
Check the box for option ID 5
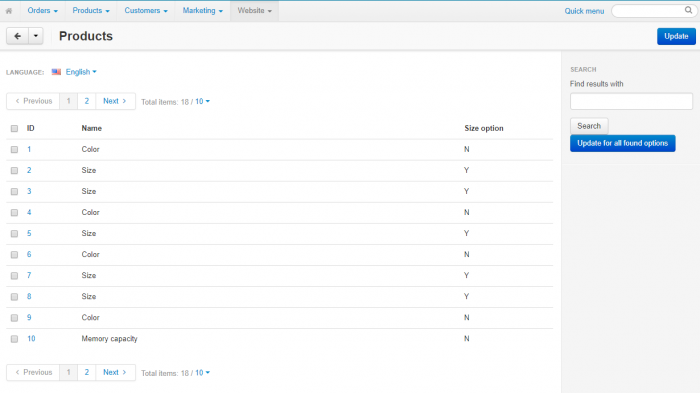point(14,234)
